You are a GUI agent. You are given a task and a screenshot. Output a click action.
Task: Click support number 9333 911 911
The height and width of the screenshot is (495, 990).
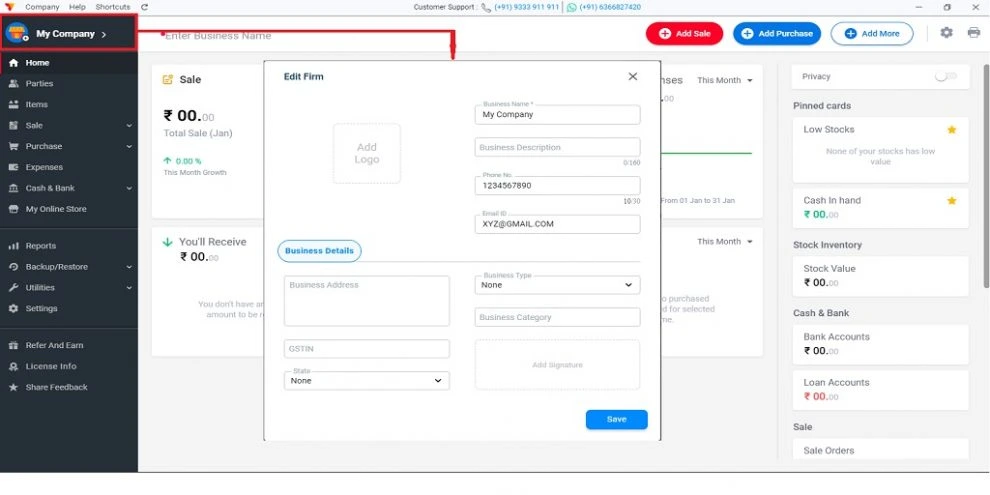point(527,8)
